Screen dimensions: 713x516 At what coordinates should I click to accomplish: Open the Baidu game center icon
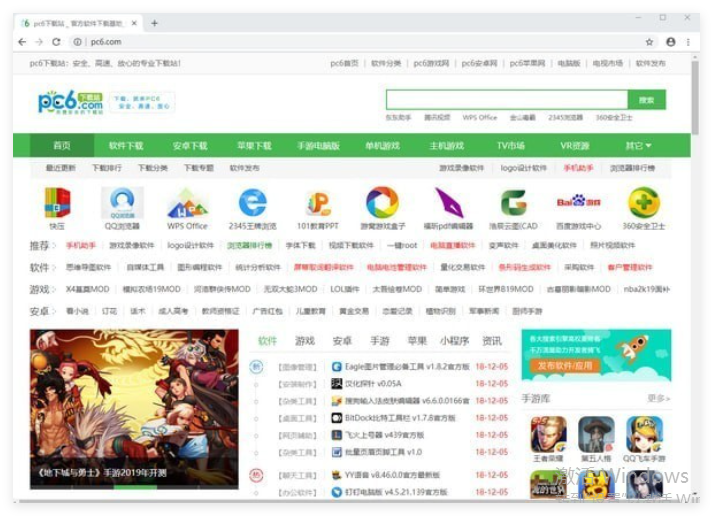[x=578, y=201]
